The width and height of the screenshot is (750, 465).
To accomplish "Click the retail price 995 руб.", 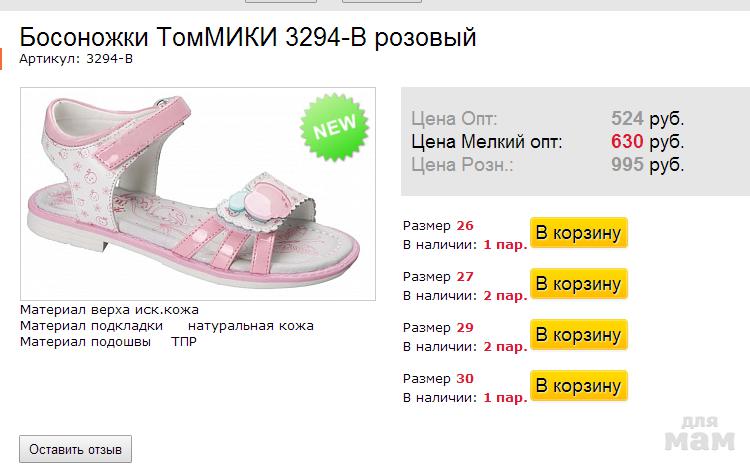I will (x=647, y=165).
